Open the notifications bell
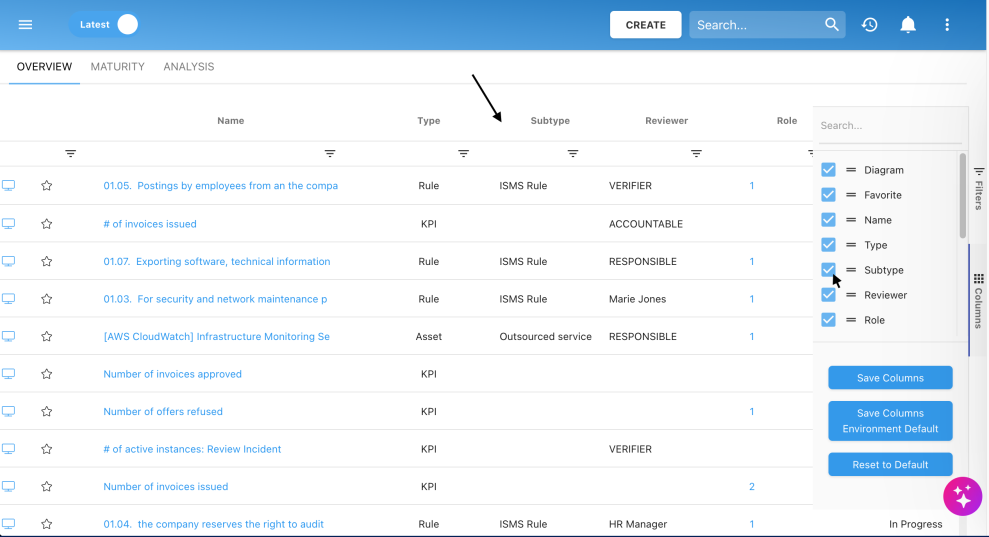989x537 pixels. [908, 25]
